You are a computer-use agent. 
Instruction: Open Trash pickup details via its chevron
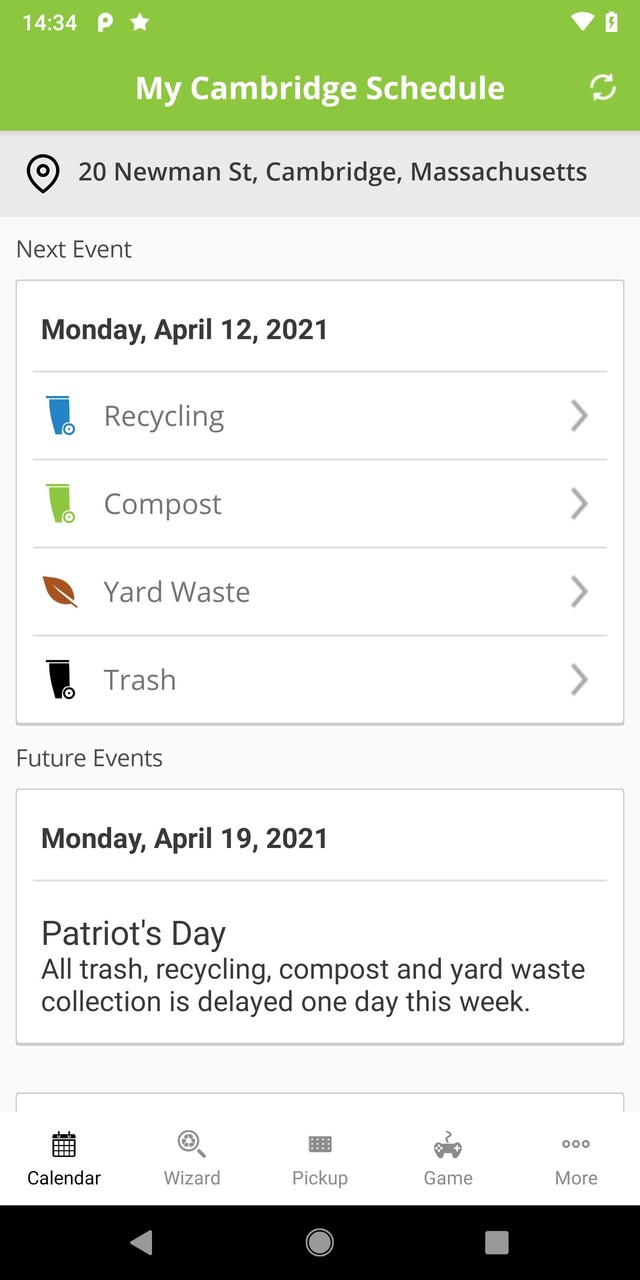pos(578,679)
